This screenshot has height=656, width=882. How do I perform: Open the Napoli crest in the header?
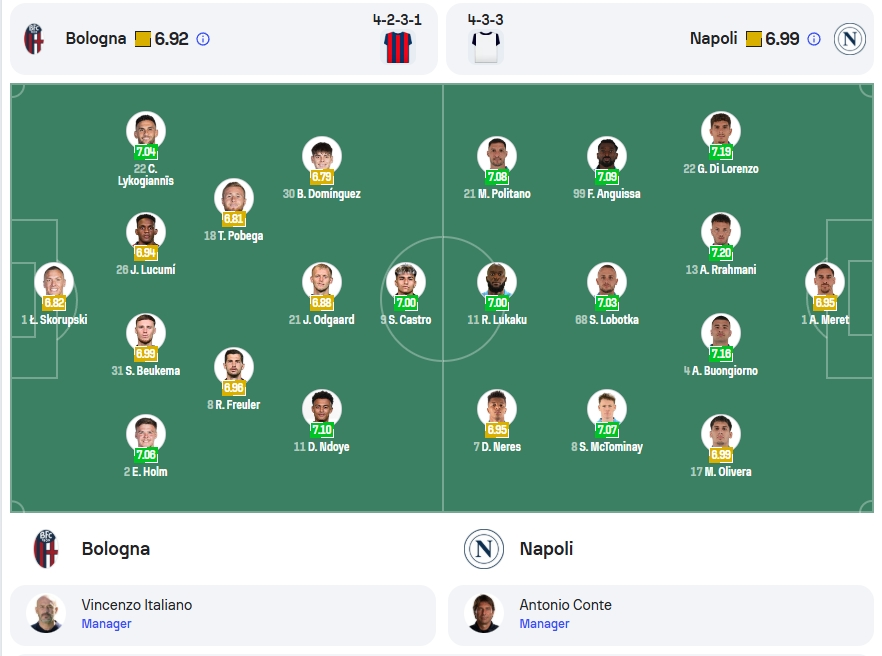[849, 39]
